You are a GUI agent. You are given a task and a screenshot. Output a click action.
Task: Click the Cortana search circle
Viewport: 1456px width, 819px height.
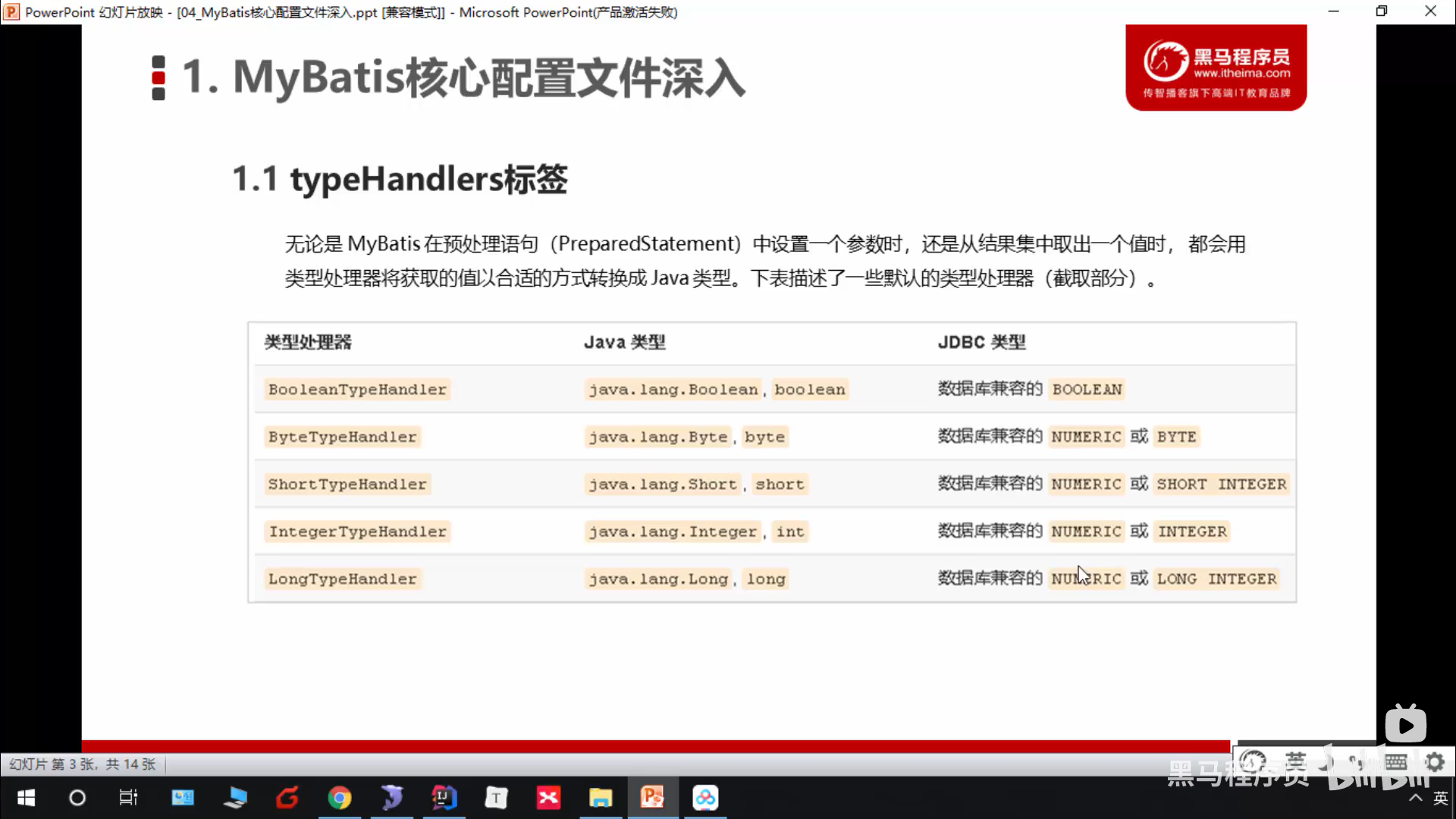77,798
